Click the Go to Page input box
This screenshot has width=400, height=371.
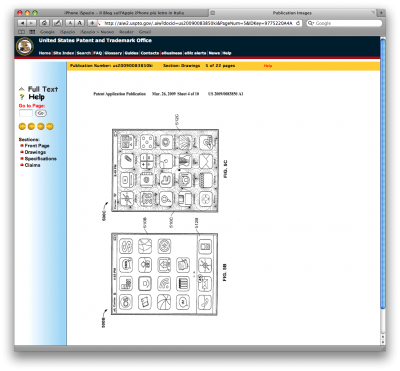(26, 113)
